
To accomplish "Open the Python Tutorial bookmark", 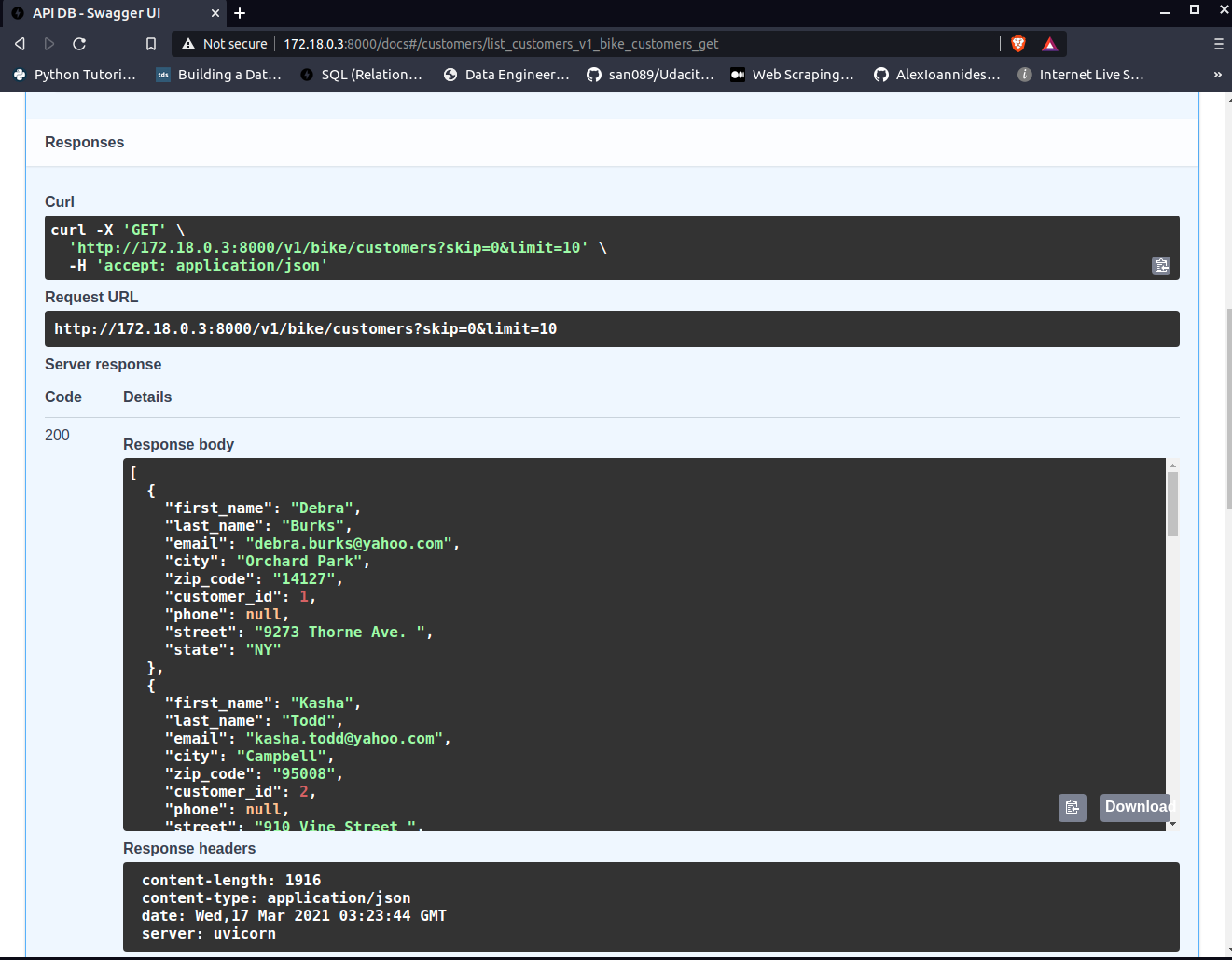I will pyautogui.click(x=75, y=75).
